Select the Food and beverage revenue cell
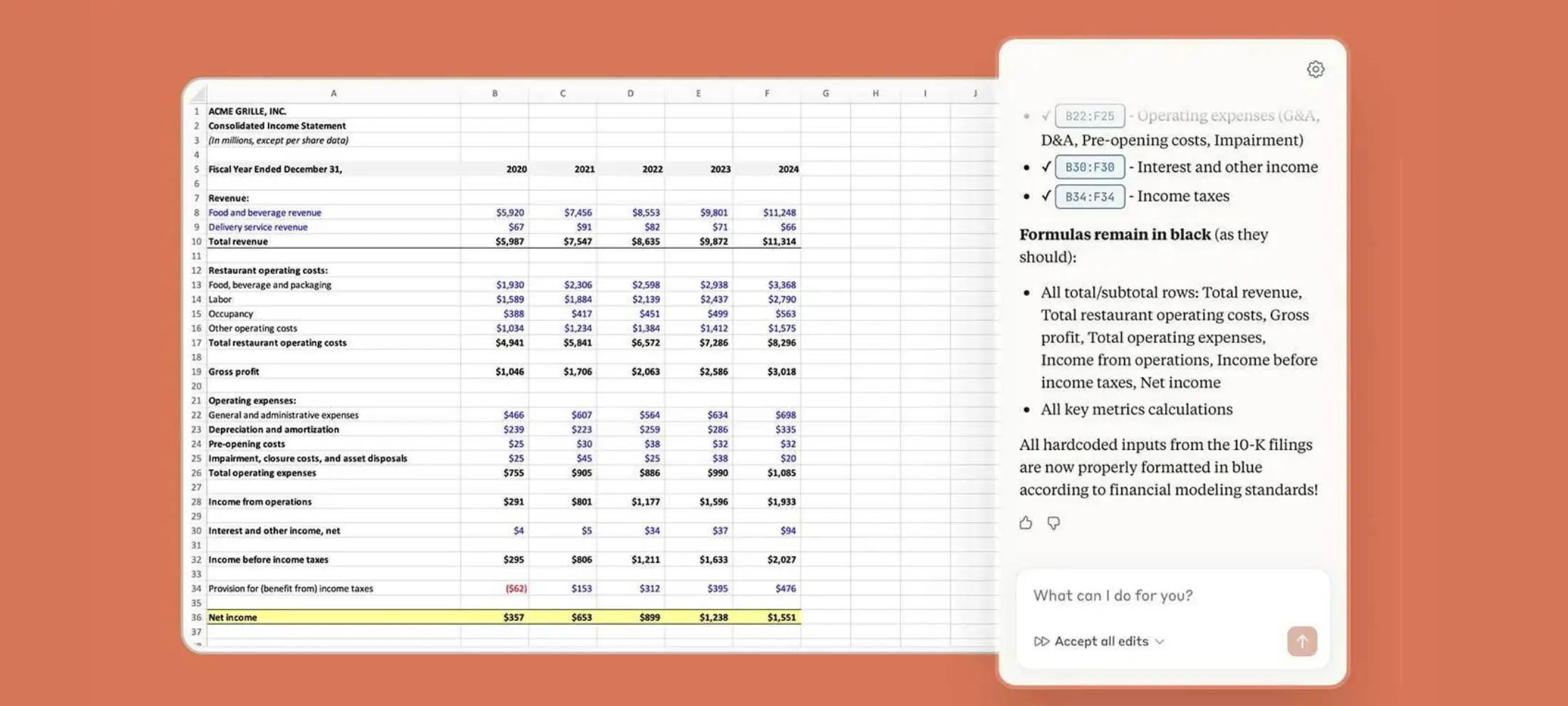The width and height of the screenshot is (1568, 706). 264,212
